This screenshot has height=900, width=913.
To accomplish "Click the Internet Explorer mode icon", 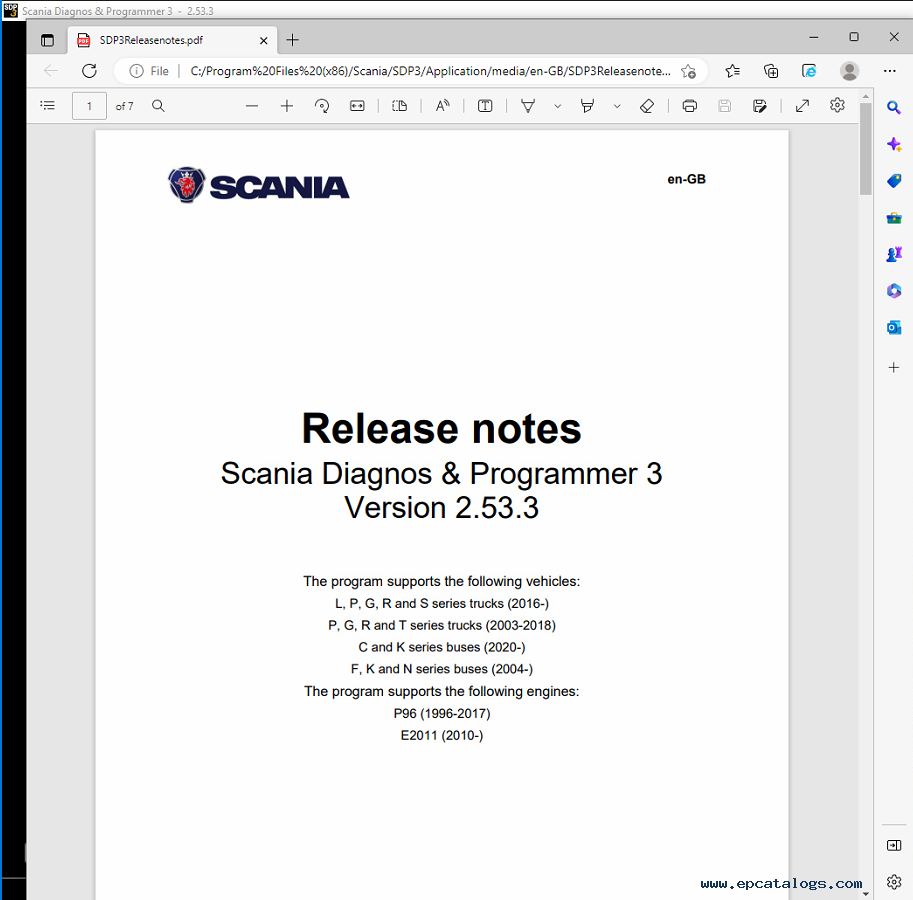I will (809, 71).
